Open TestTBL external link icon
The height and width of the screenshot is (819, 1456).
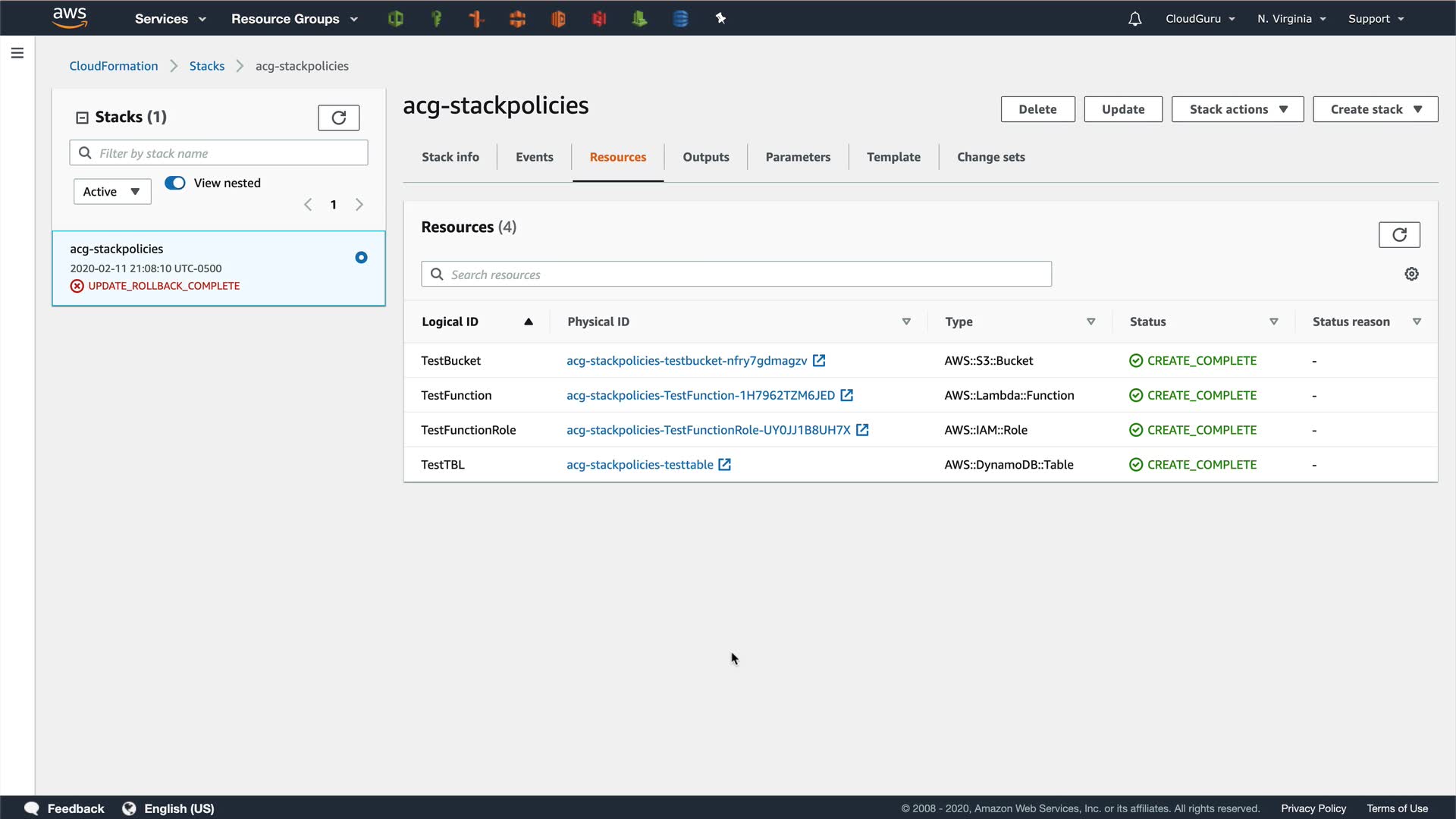pyautogui.click(x=725, y=465)
